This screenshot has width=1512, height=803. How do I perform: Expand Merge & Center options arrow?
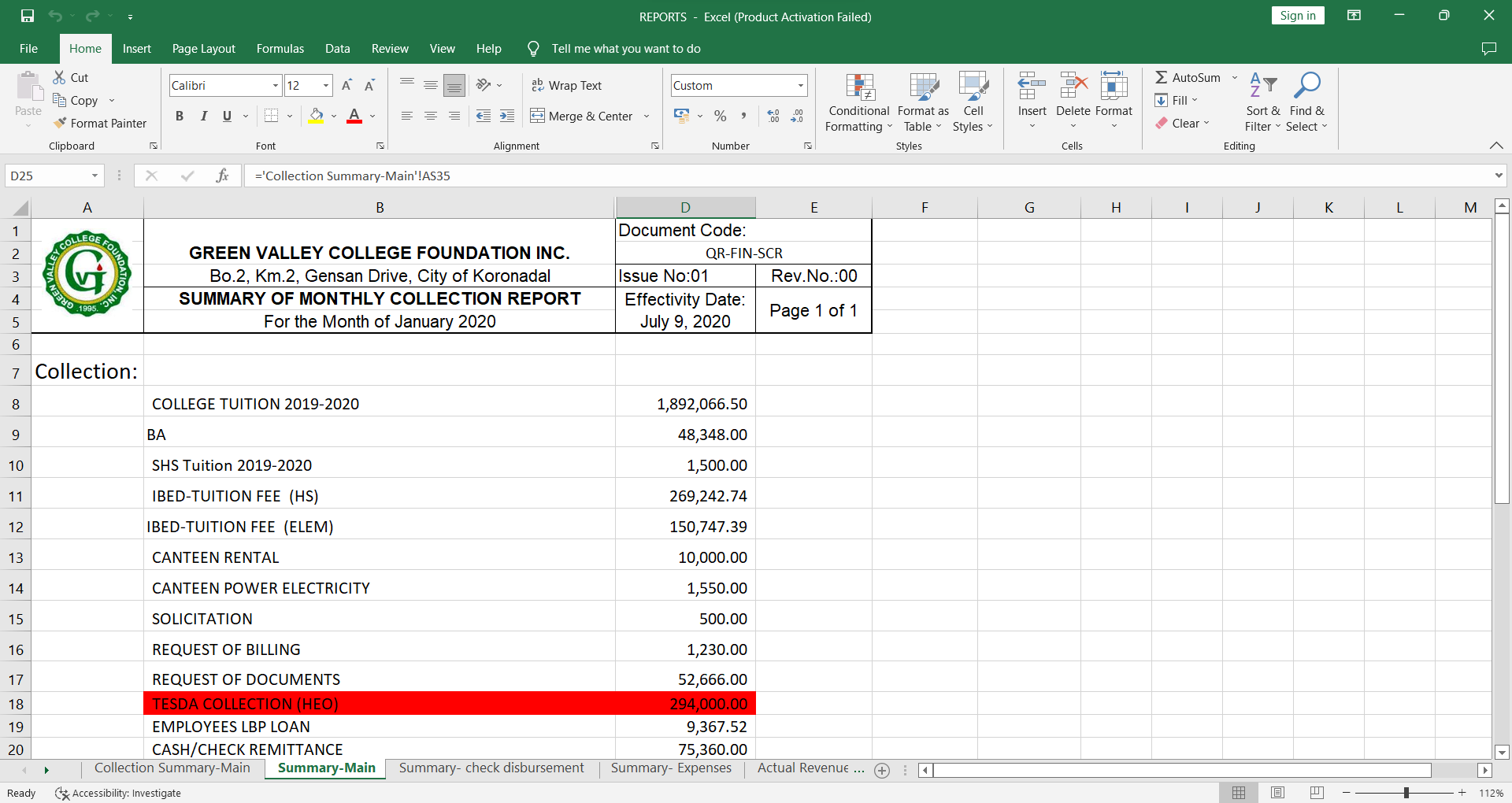tap(647, 116)
